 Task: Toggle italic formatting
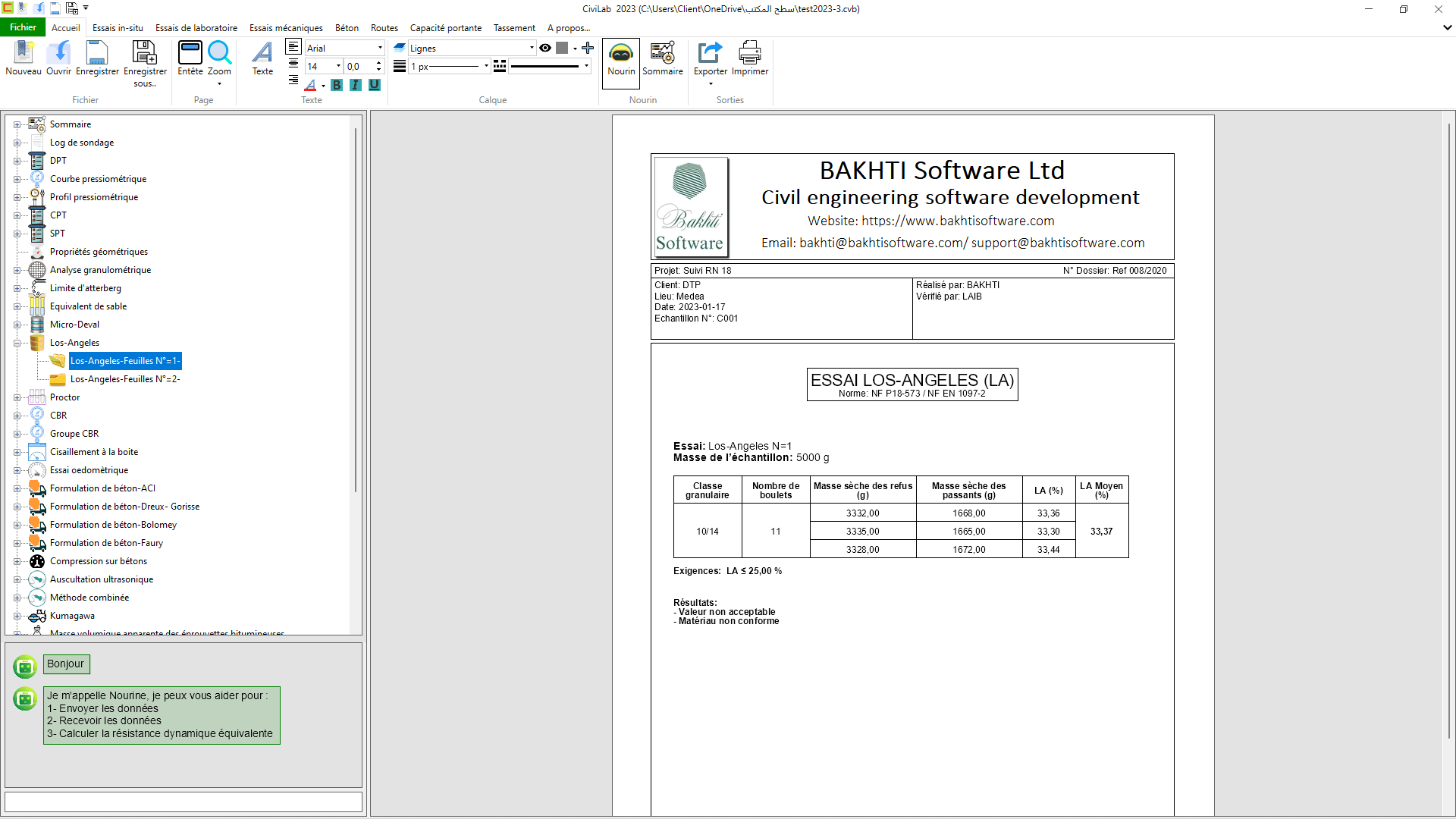coord(356,85)
